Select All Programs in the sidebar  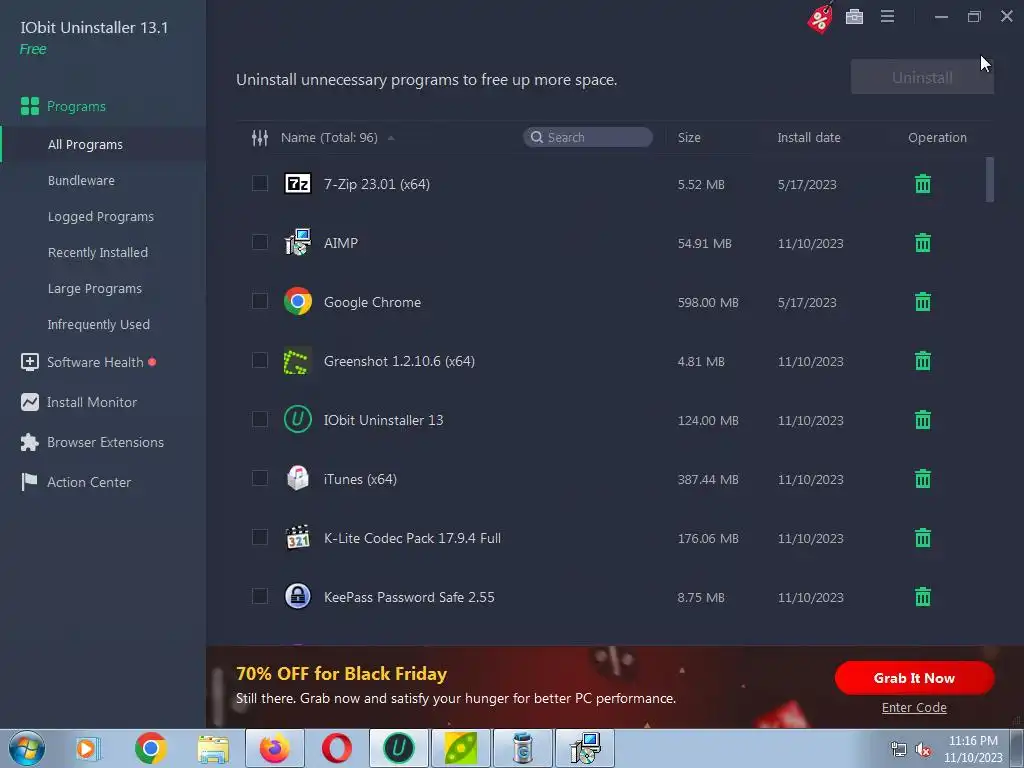[x=85, y=144]
